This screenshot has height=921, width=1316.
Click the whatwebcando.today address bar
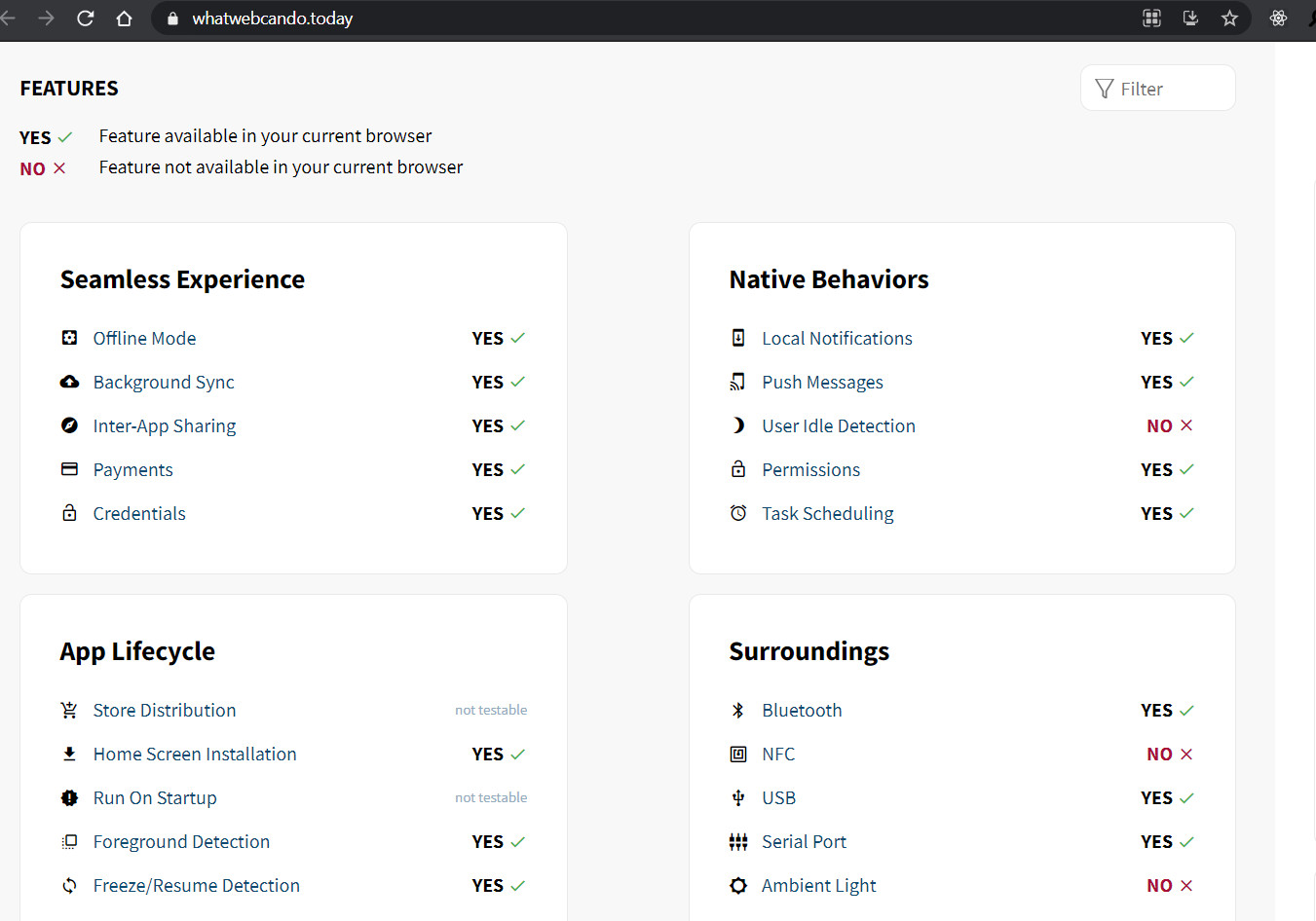click(x=584, y=18)
